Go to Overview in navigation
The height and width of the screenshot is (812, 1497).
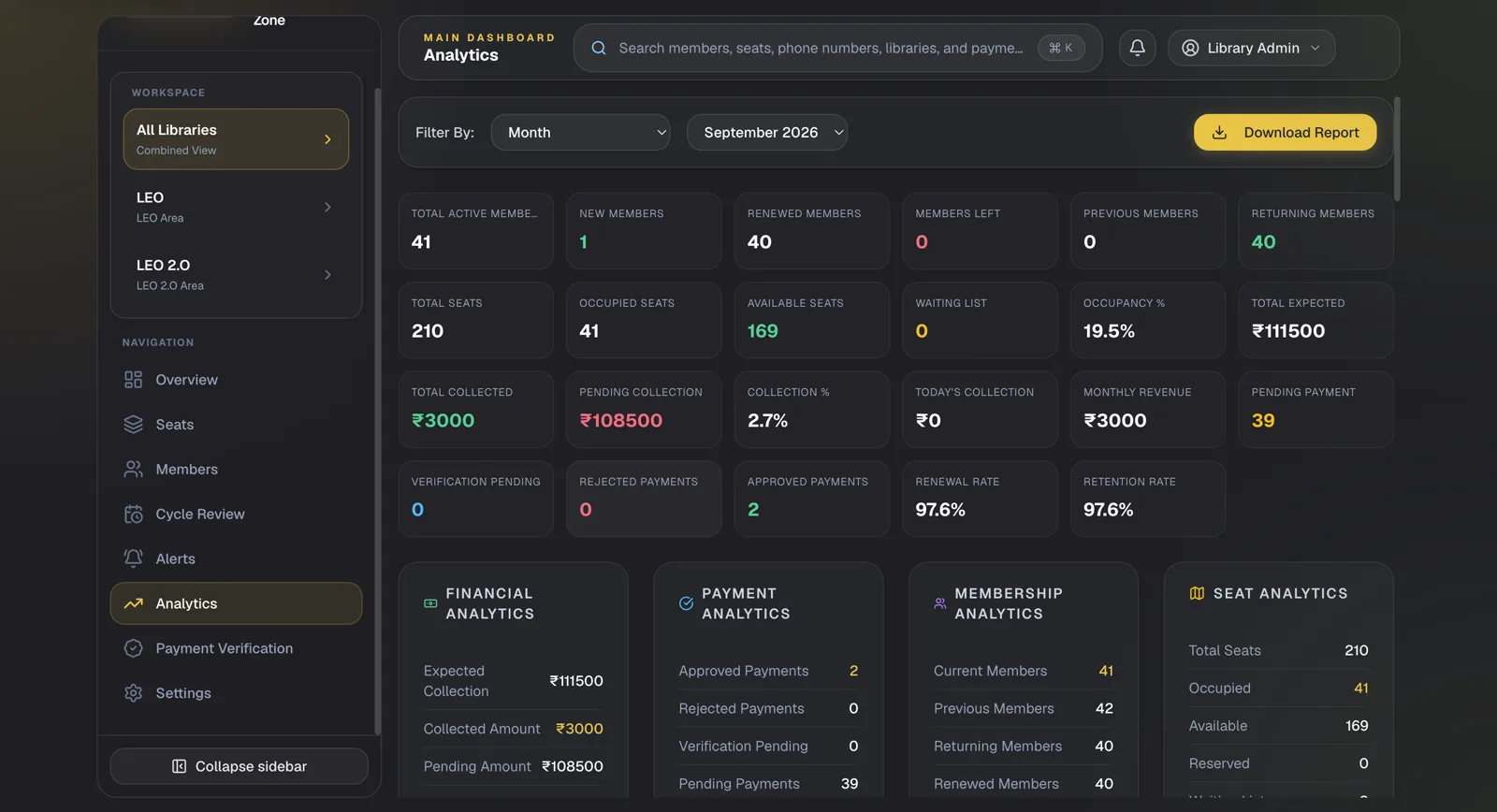[x=236, y=379]
